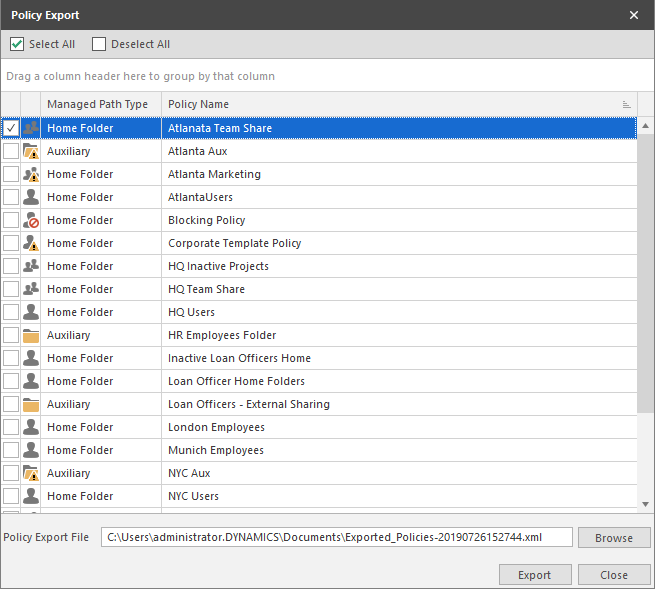Click the HQ Inactive Projects group icon
The height and width of the screenshot is (589, 655).
point(30,266)
